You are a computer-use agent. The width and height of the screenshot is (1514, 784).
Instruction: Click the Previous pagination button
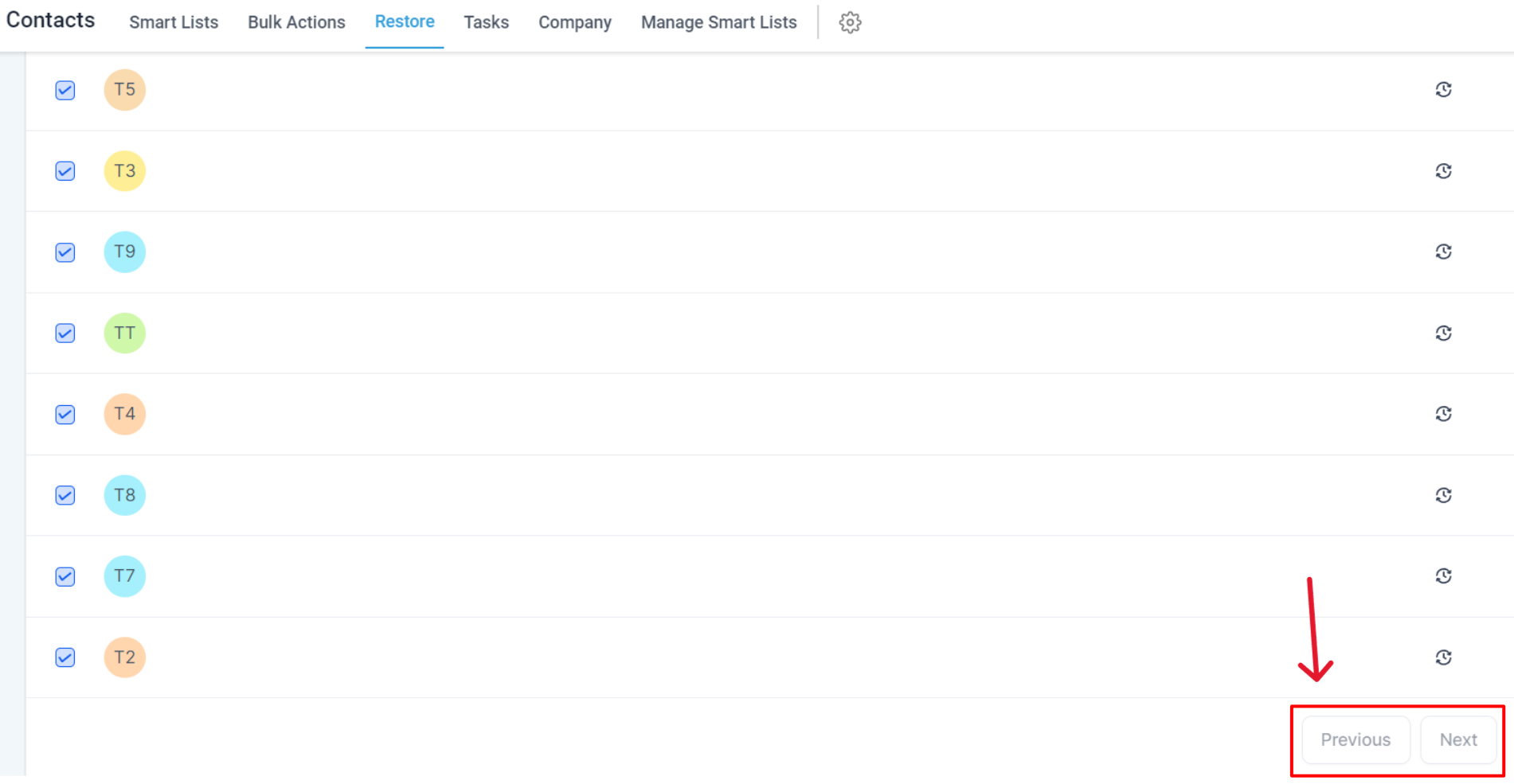click(1356, 739)
